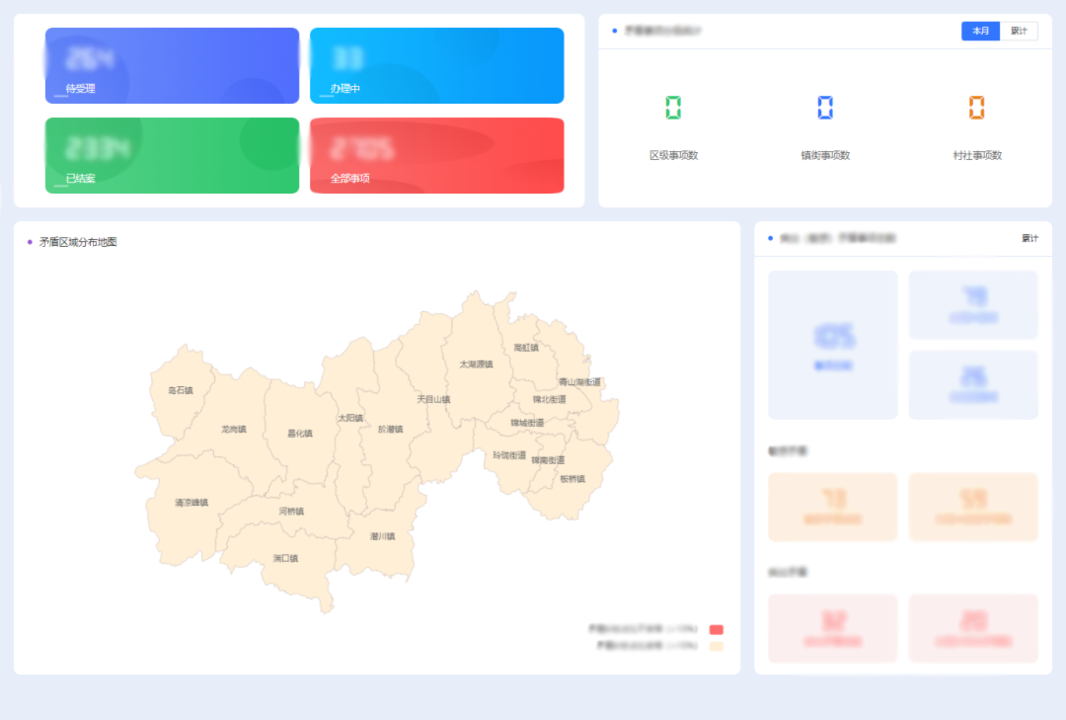Select 锦城街道 on the map
The width and height of the screenshot is (1066, 720).
528,423
